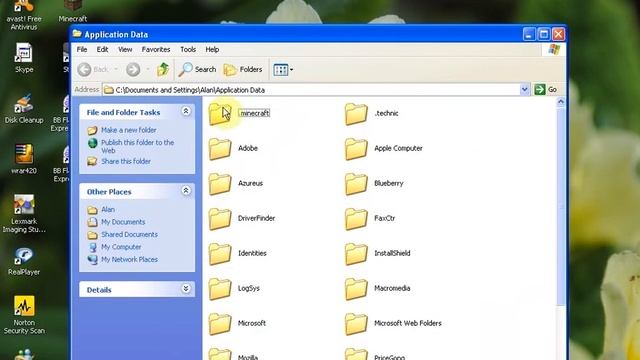Screen dimensions: 640x360
Task: Select wrar420 desktop icon
Action: click(x=24, y=159)
